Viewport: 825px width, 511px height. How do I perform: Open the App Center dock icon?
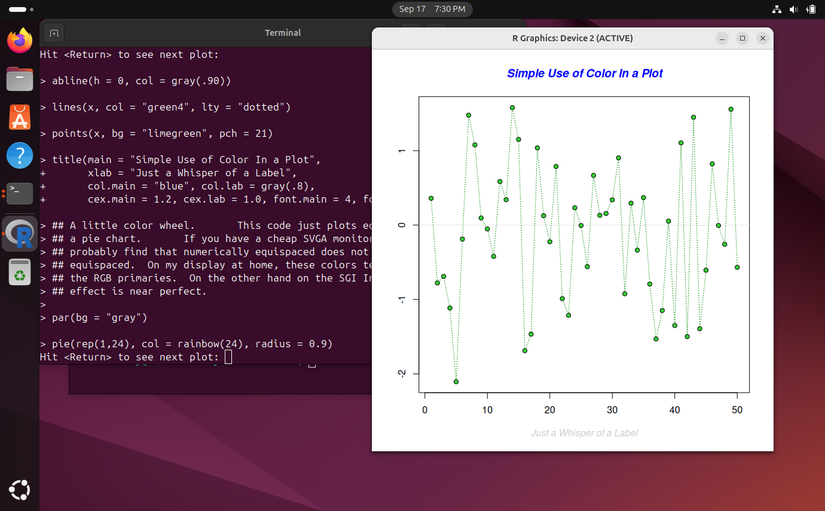coord(19,117)
